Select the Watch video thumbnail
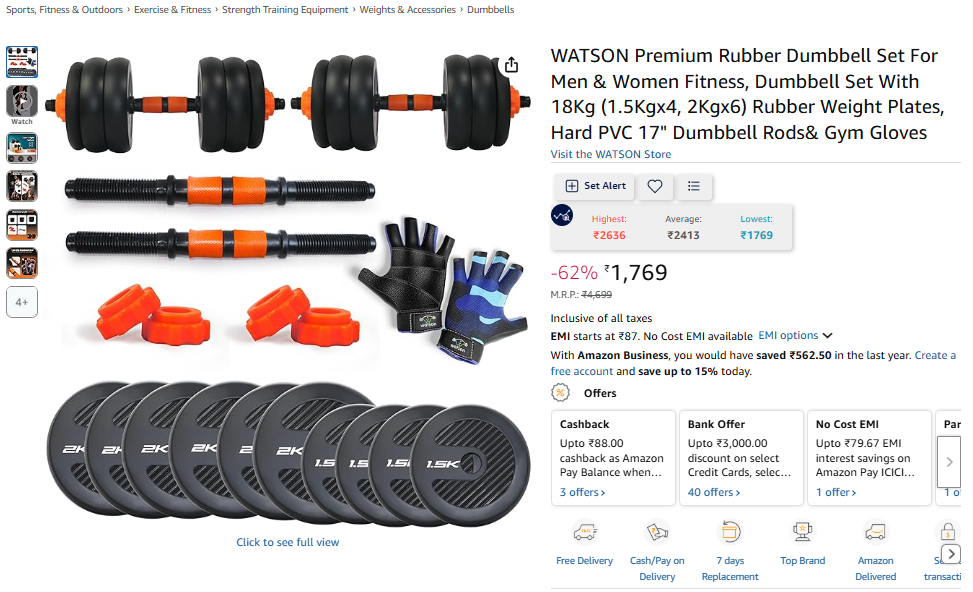973x592 pixels. [x=22, y=105]
